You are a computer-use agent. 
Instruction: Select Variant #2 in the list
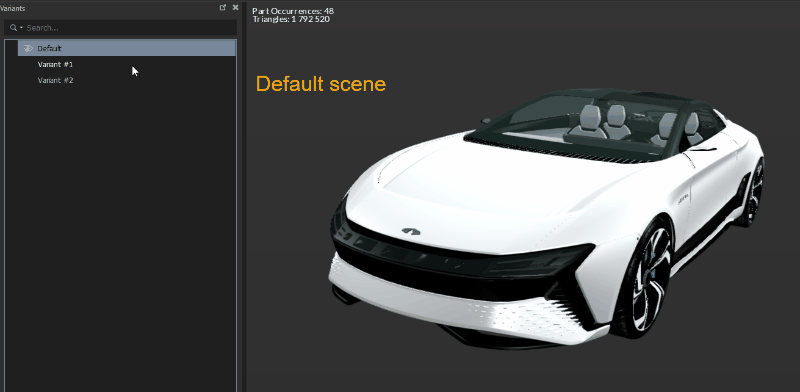[55, 80]
